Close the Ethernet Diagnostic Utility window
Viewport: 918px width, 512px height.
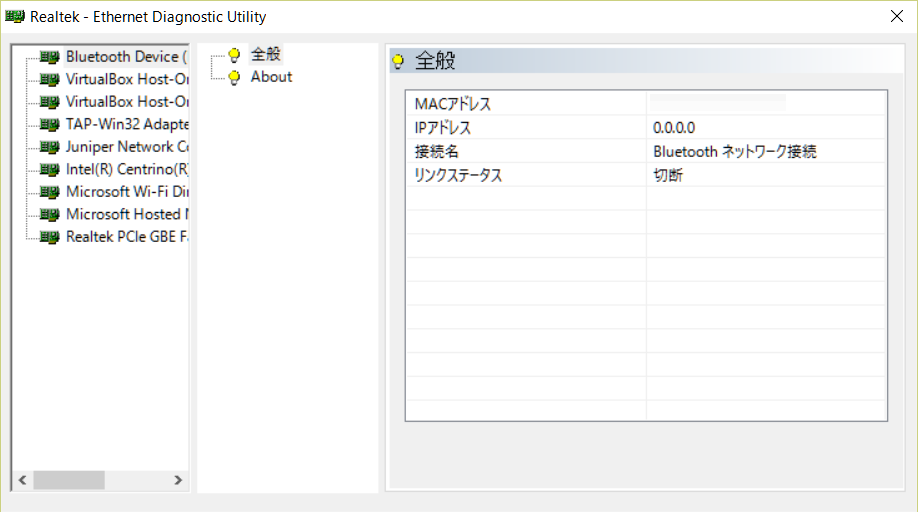click(x=896, y=16)
